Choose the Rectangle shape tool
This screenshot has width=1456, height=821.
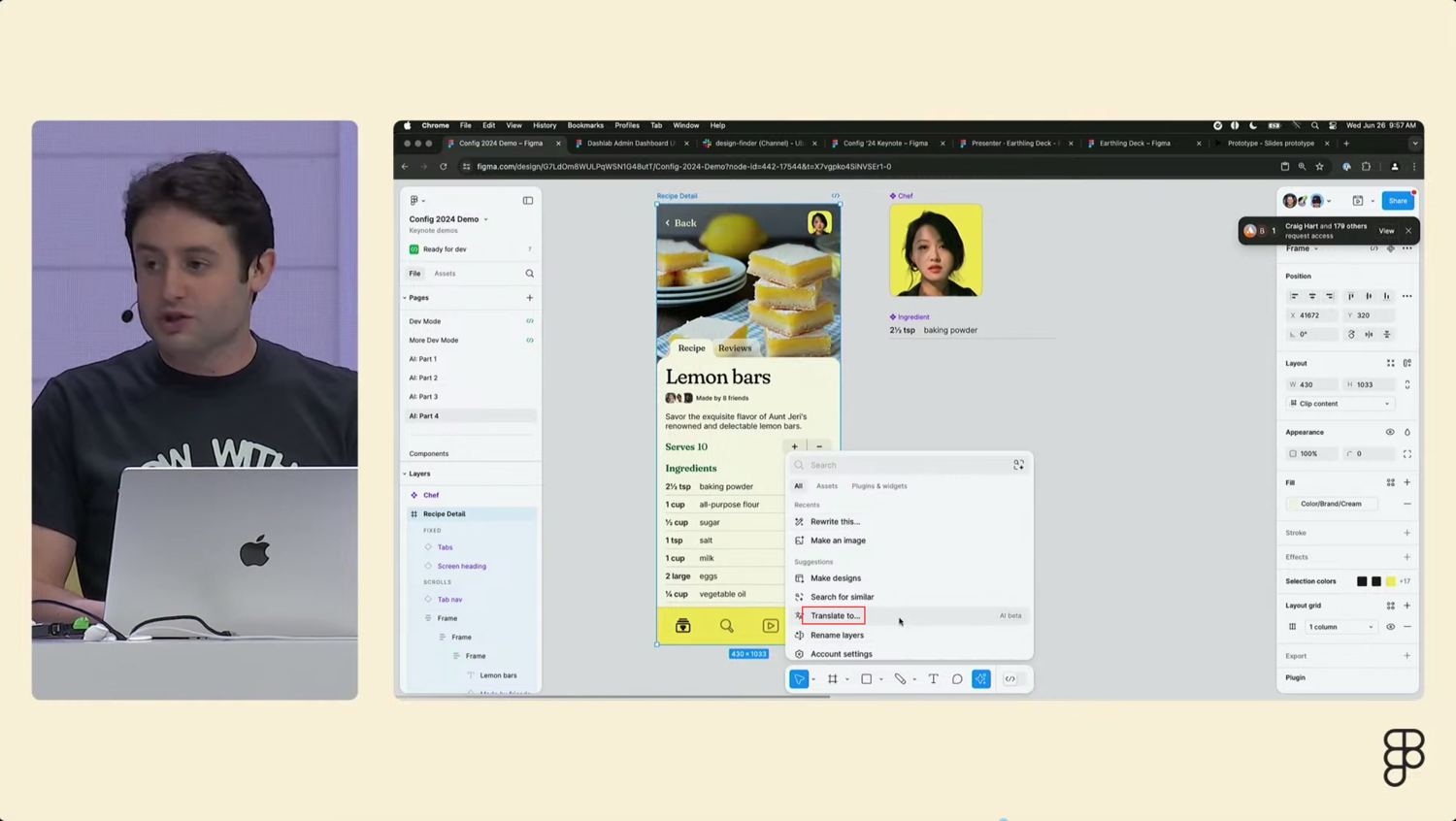[x=866, y=679]
